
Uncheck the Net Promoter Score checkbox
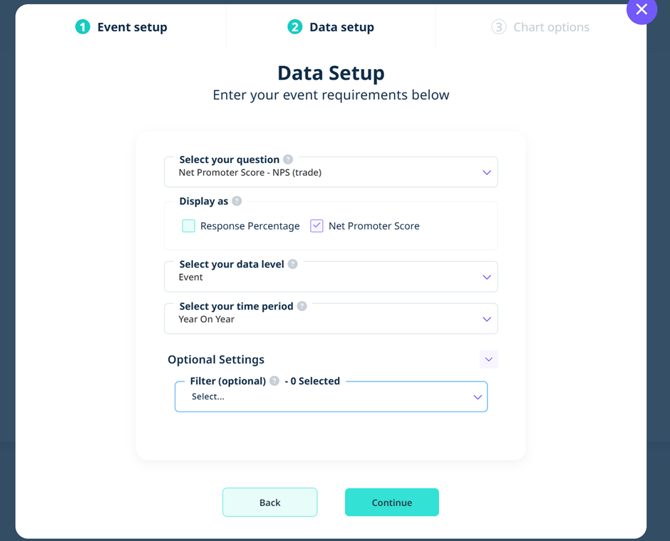point(317,226)
